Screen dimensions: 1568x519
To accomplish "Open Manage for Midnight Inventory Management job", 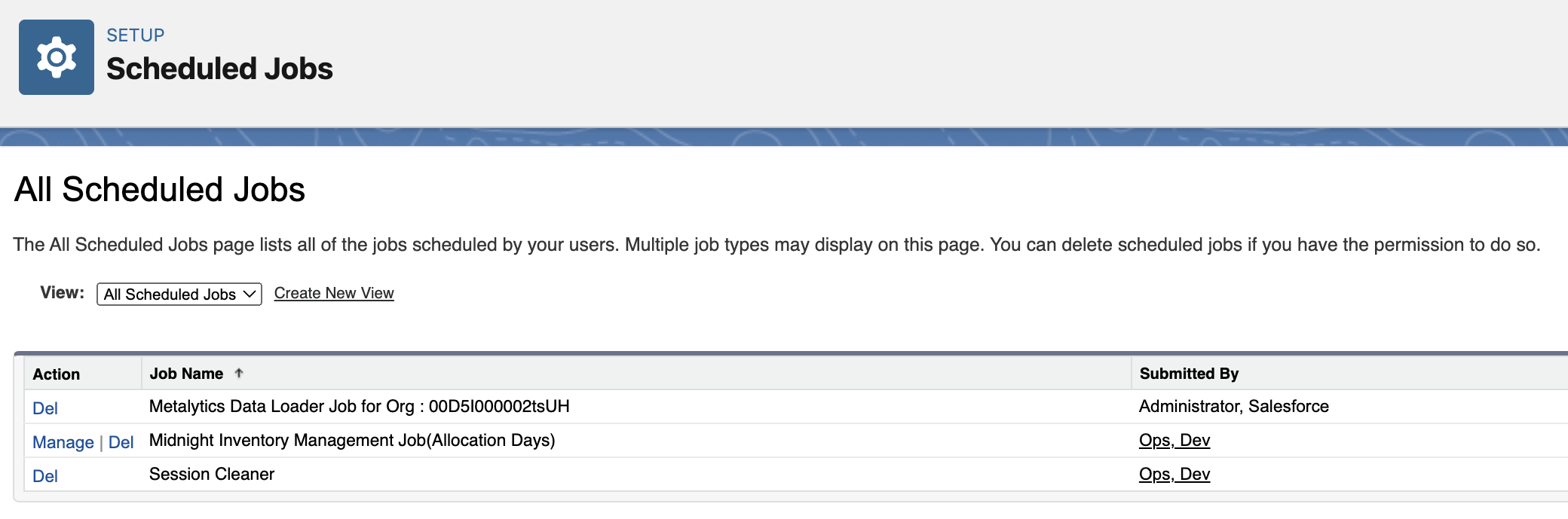I will click(63, 442).
